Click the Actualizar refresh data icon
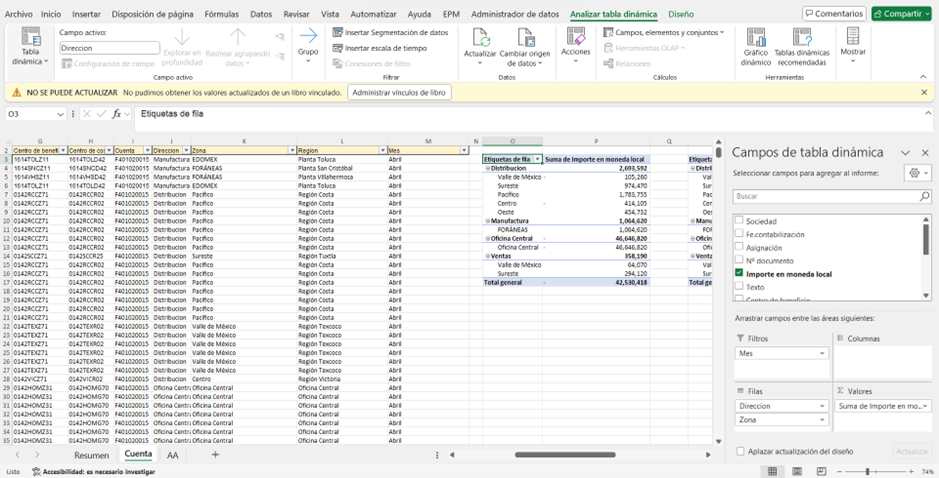 [x=480, y=40]
